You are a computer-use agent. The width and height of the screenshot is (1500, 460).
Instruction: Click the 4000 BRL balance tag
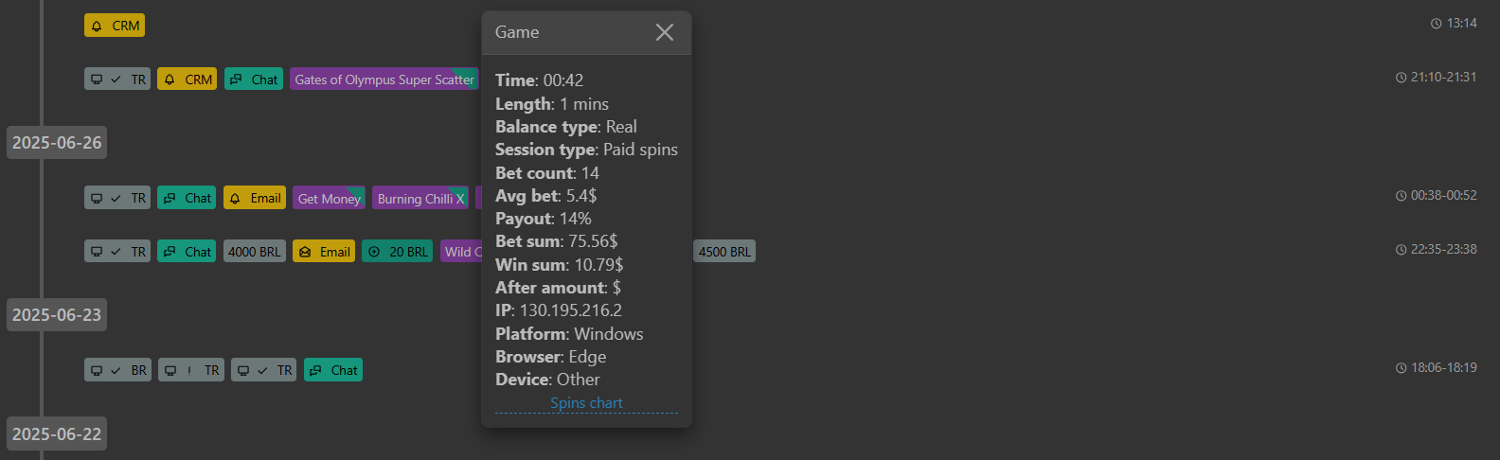[x=254, y=252]
